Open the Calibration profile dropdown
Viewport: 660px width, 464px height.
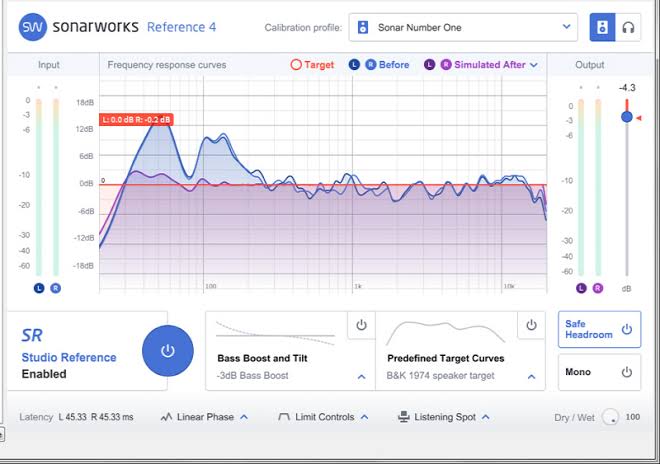pos(463,27)
